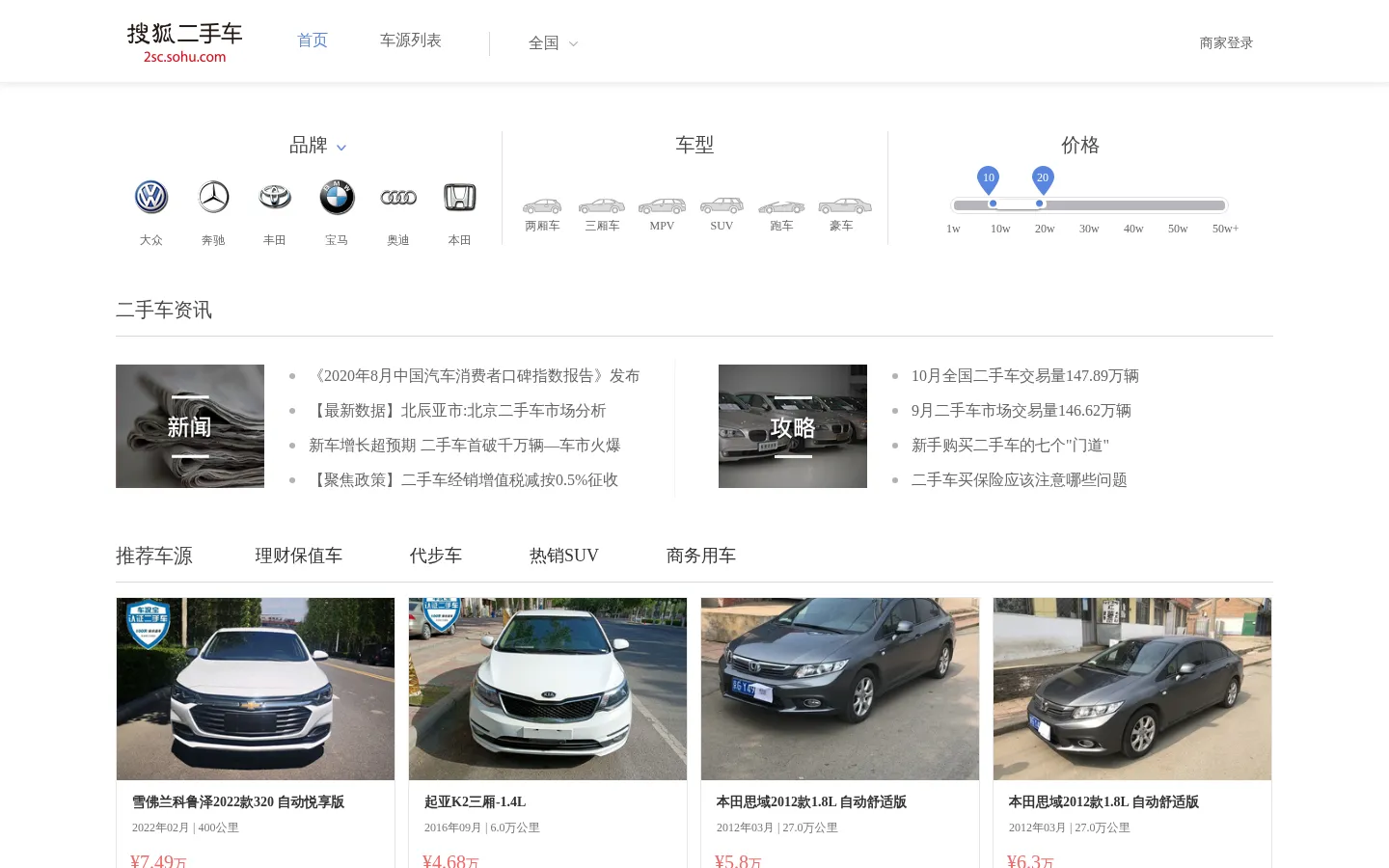Open the 新车增长超预期 二手车首破千万辆 link
Screen dimensions: 1389x868
pyautogui.click(x=465, y=446)
